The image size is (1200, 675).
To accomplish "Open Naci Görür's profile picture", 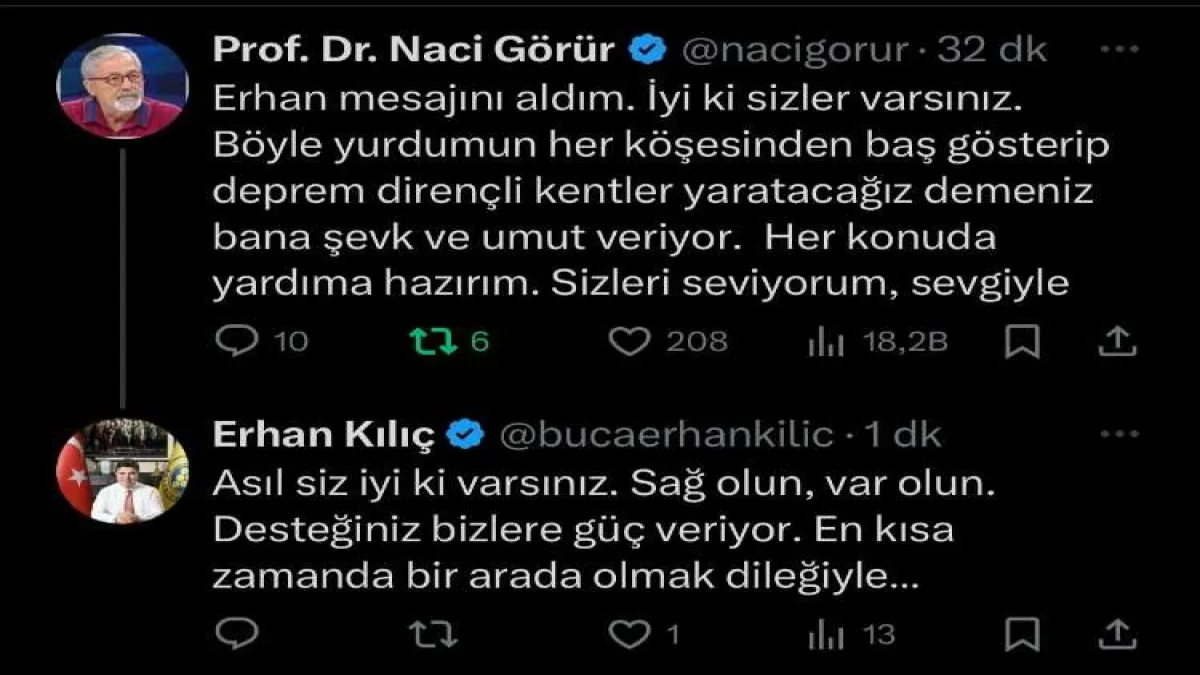I will [x=123, y=87].
